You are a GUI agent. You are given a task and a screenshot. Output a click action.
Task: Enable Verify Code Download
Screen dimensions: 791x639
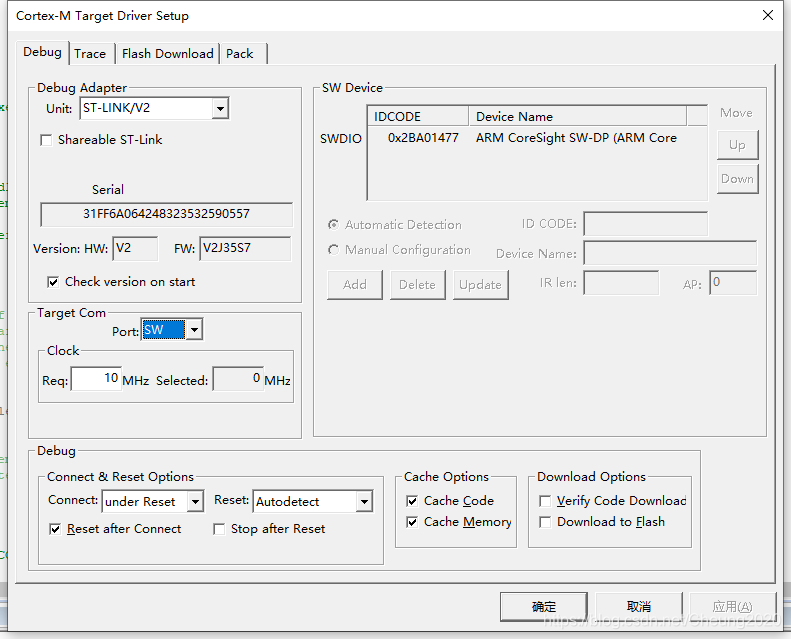545,501
